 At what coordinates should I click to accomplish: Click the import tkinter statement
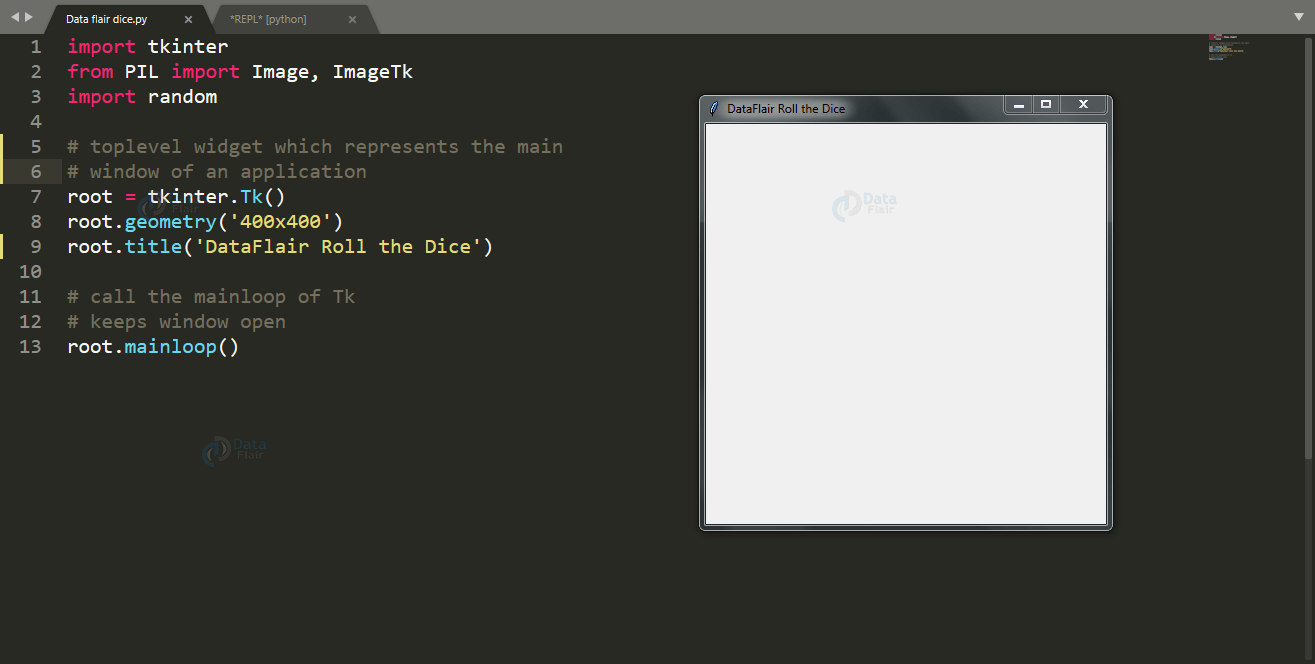(x=146, y=46)
